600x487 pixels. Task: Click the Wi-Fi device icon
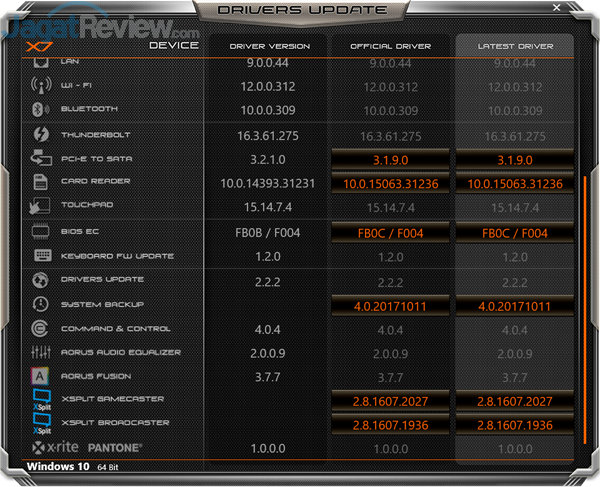tap(41, 86)
